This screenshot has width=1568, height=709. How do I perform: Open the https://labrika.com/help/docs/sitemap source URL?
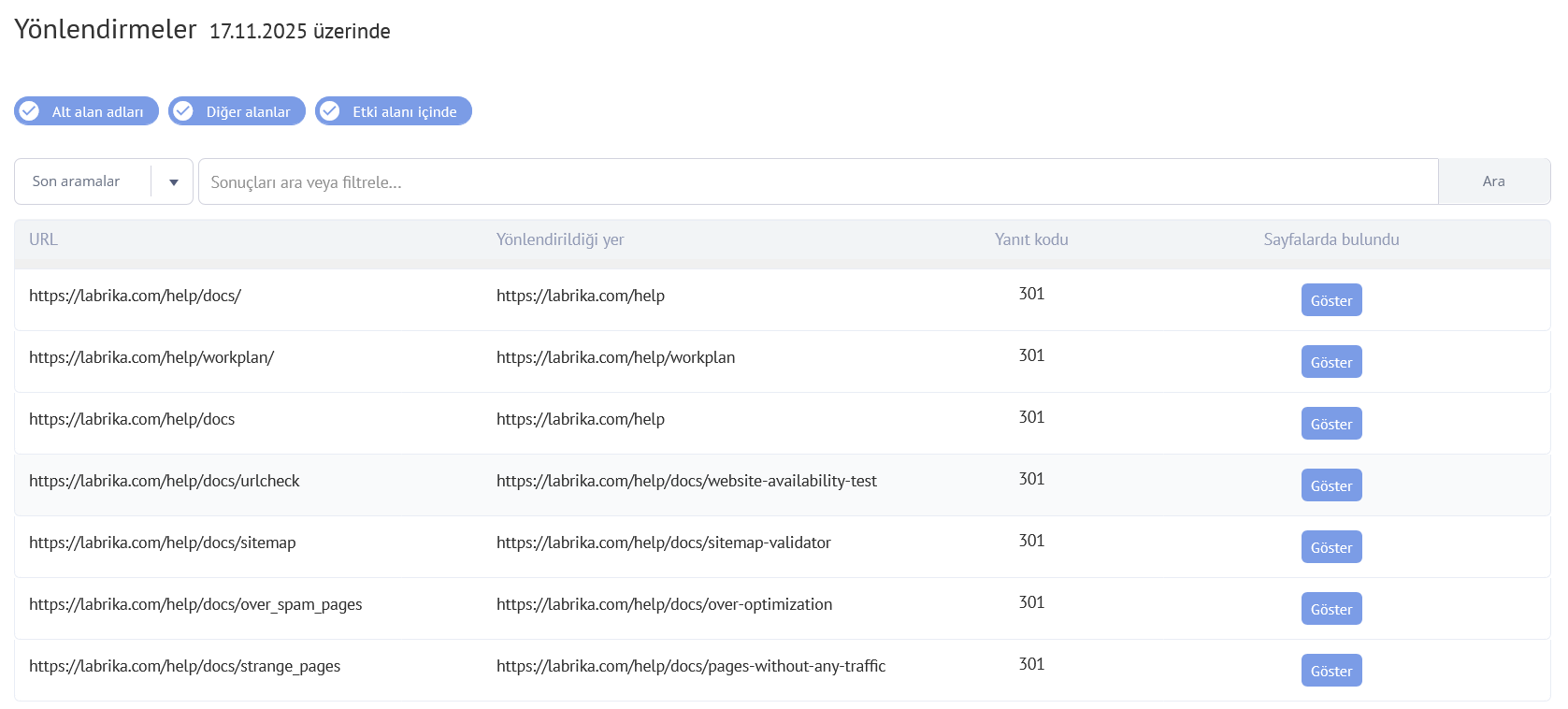pos(162,543)
